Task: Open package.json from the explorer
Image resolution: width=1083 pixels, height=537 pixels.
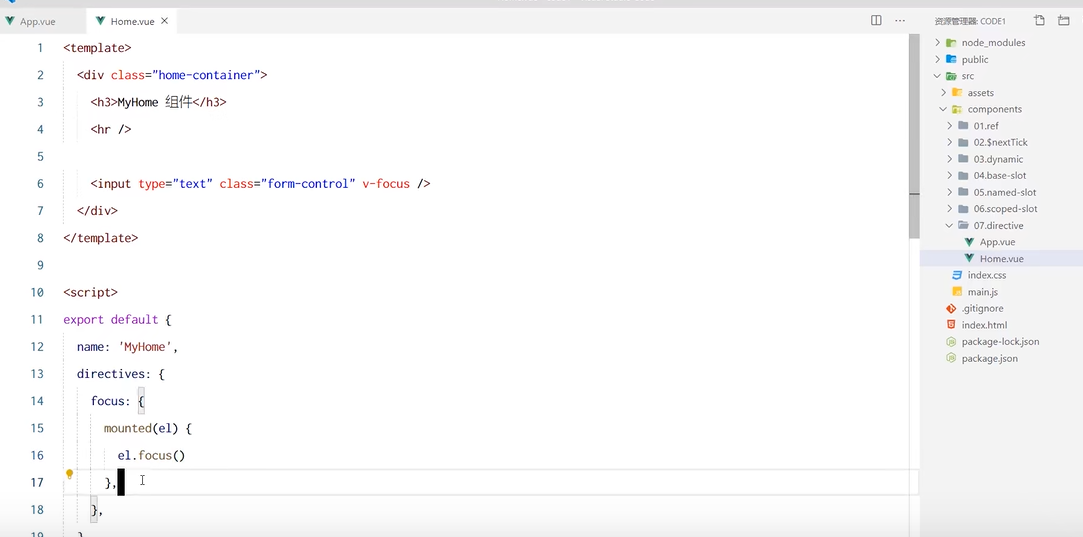Action: click(989, 358)
